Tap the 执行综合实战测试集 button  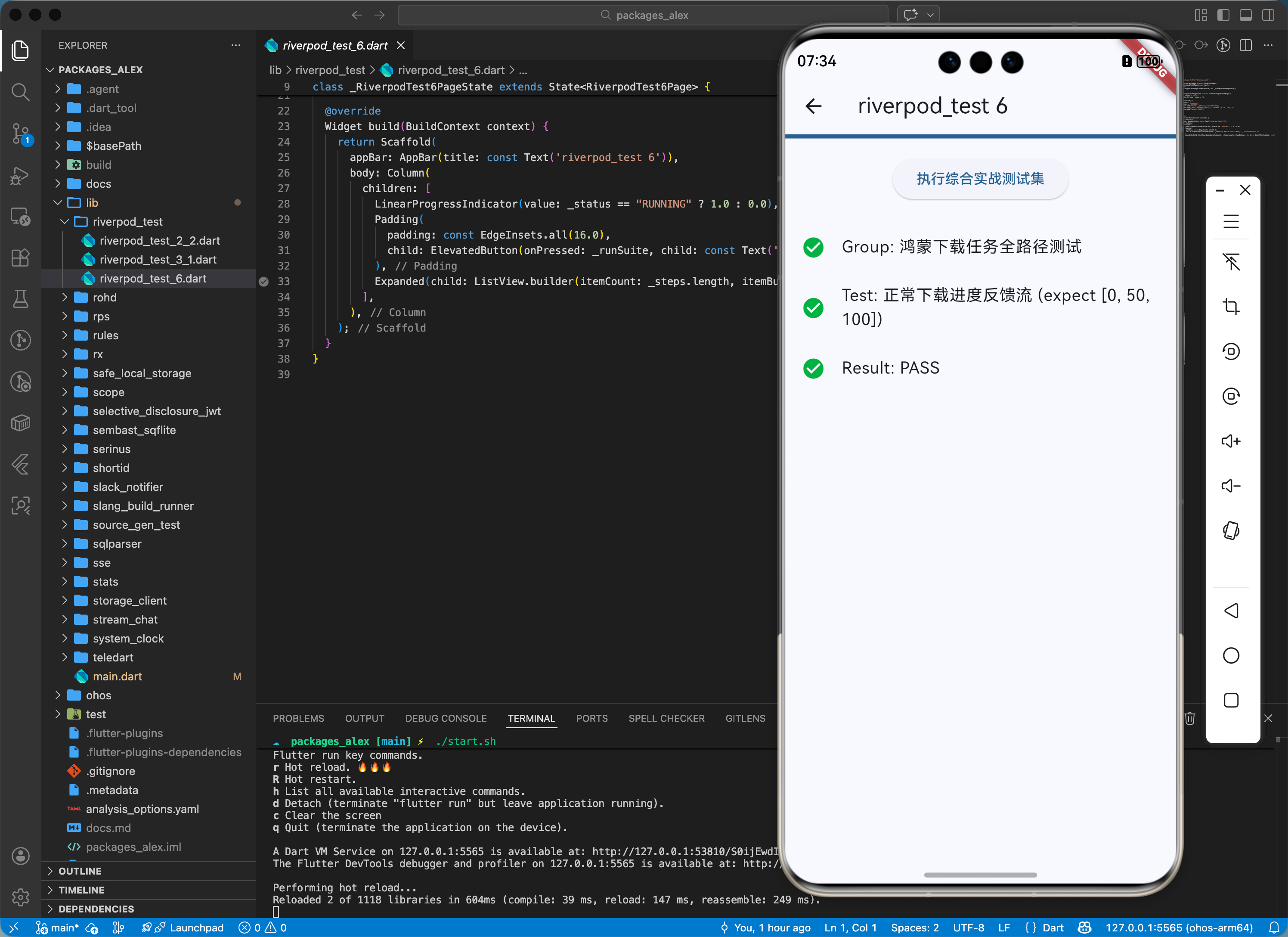click(980, 178)
